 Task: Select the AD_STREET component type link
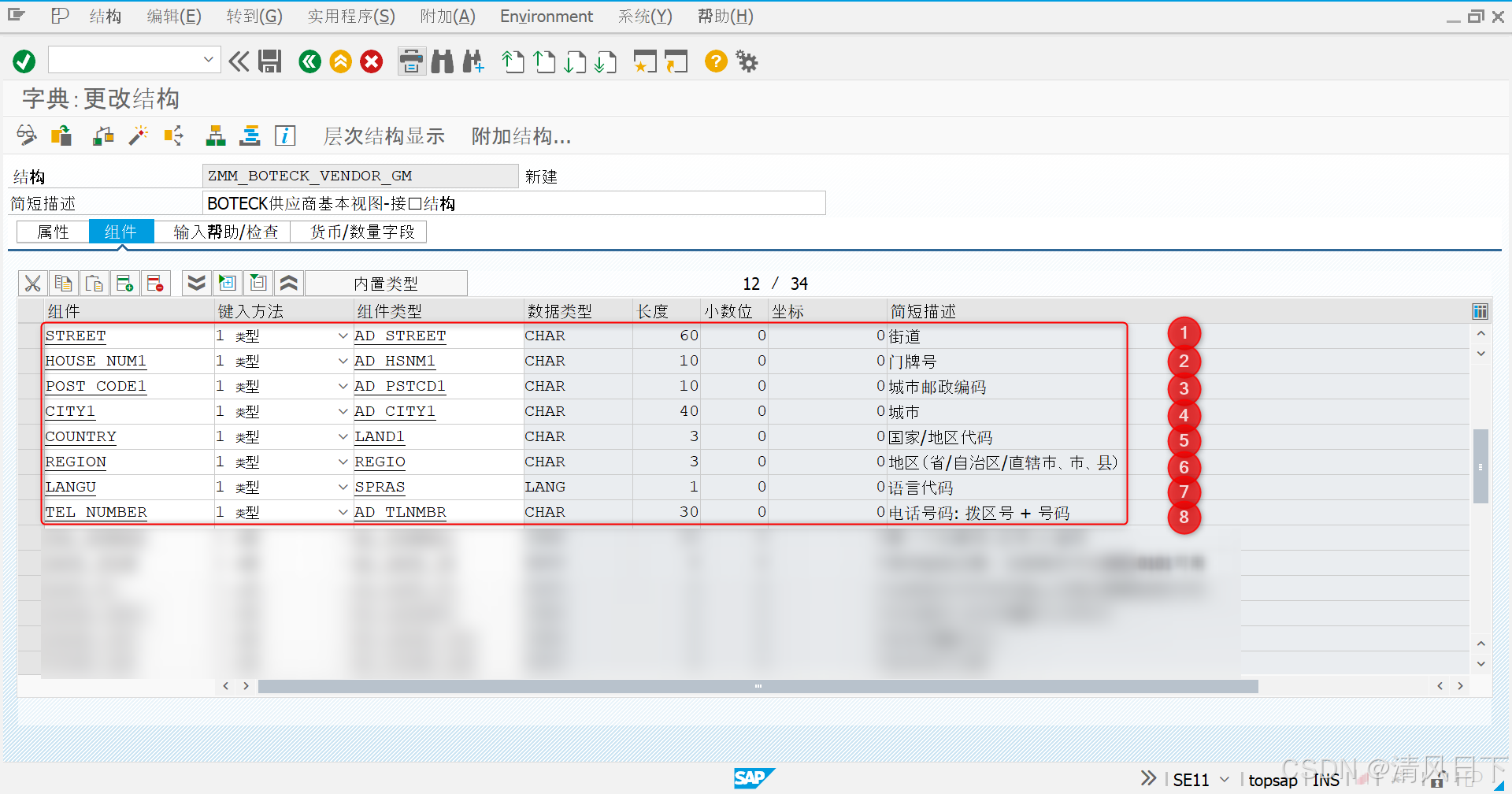click(x=400, y=336)
